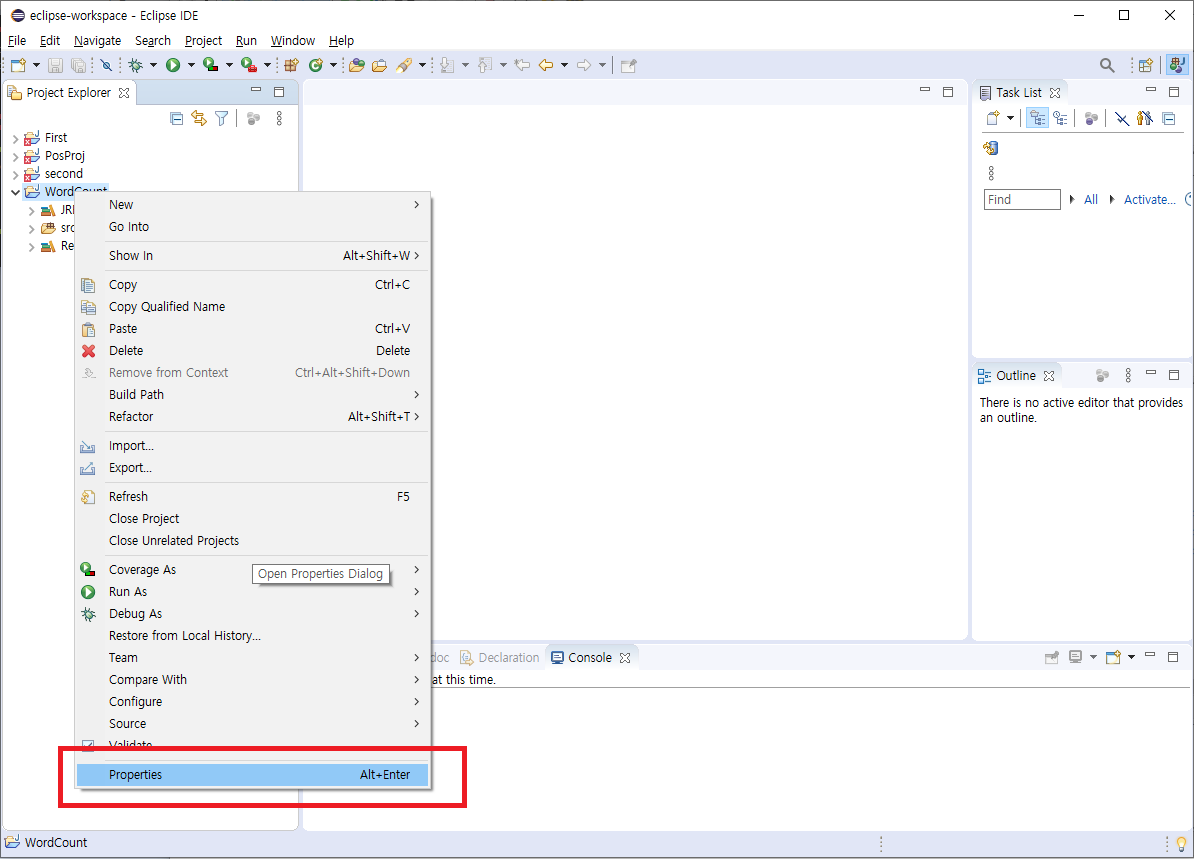
Task: Click the Run External Tools icon
Action: coord(248,65)
